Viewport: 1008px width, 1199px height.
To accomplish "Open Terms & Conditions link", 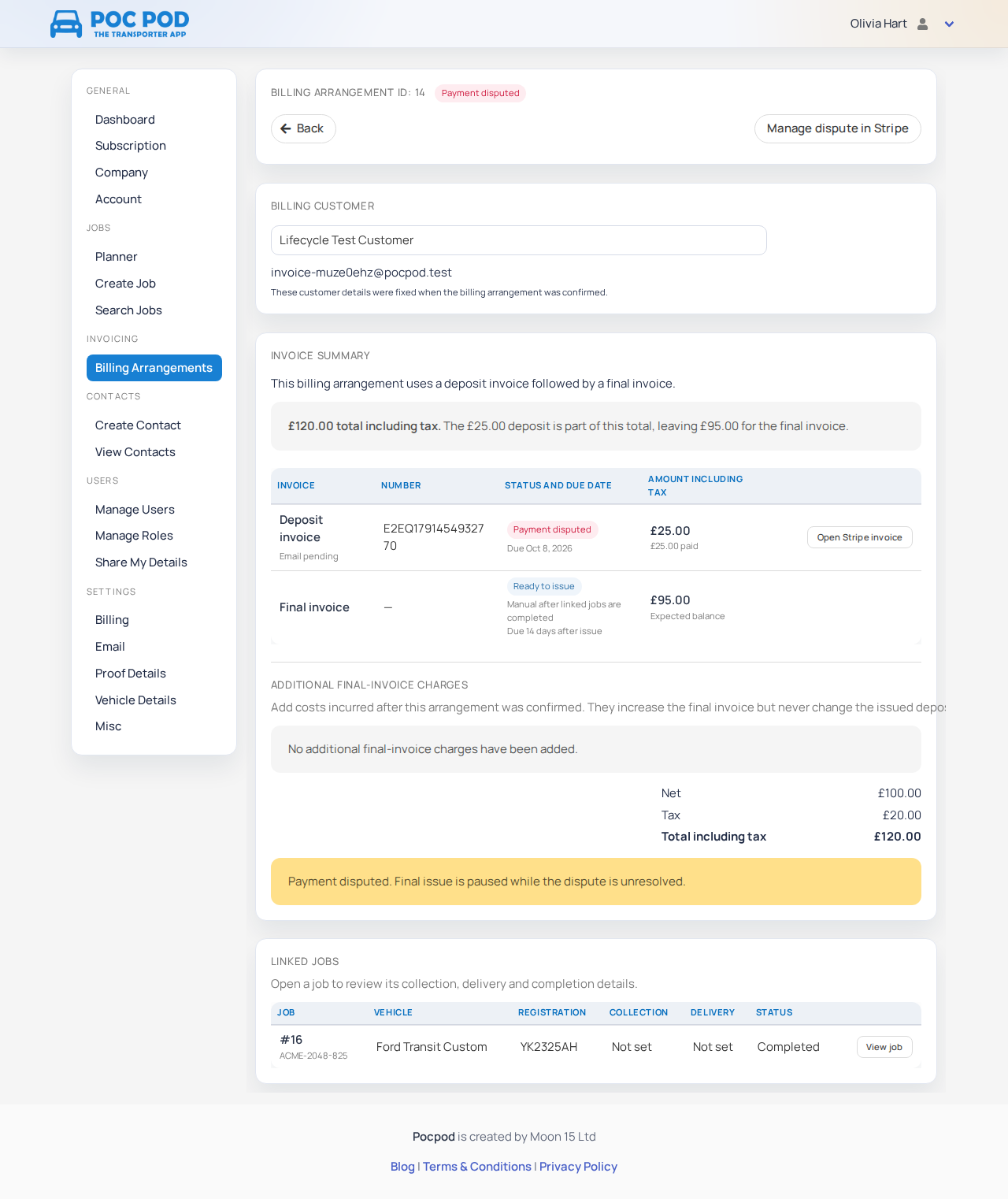I will (x=477, y=1167).
